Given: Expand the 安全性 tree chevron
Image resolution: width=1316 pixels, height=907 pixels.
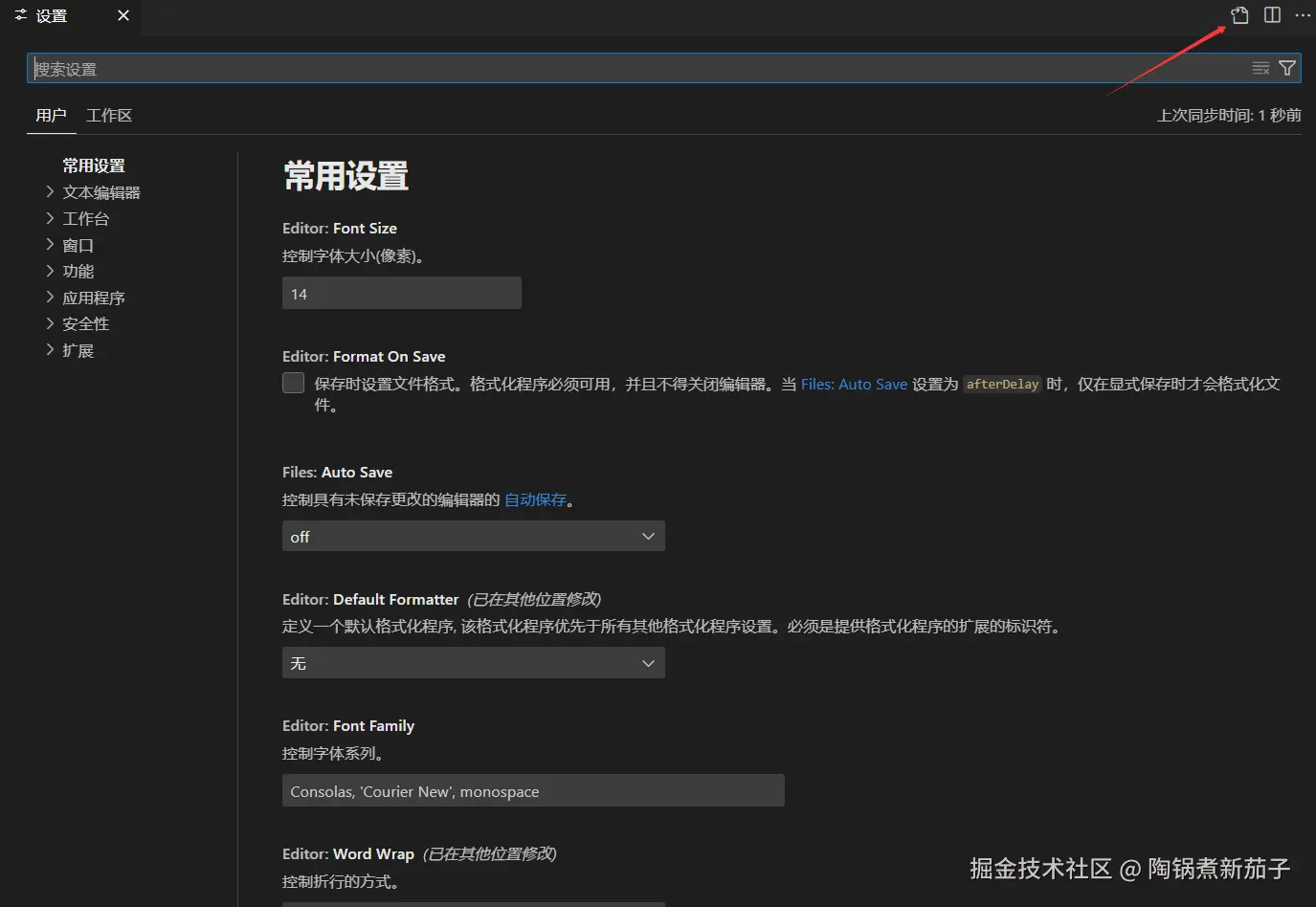Looking at the screenshot, I should point(50,323).
